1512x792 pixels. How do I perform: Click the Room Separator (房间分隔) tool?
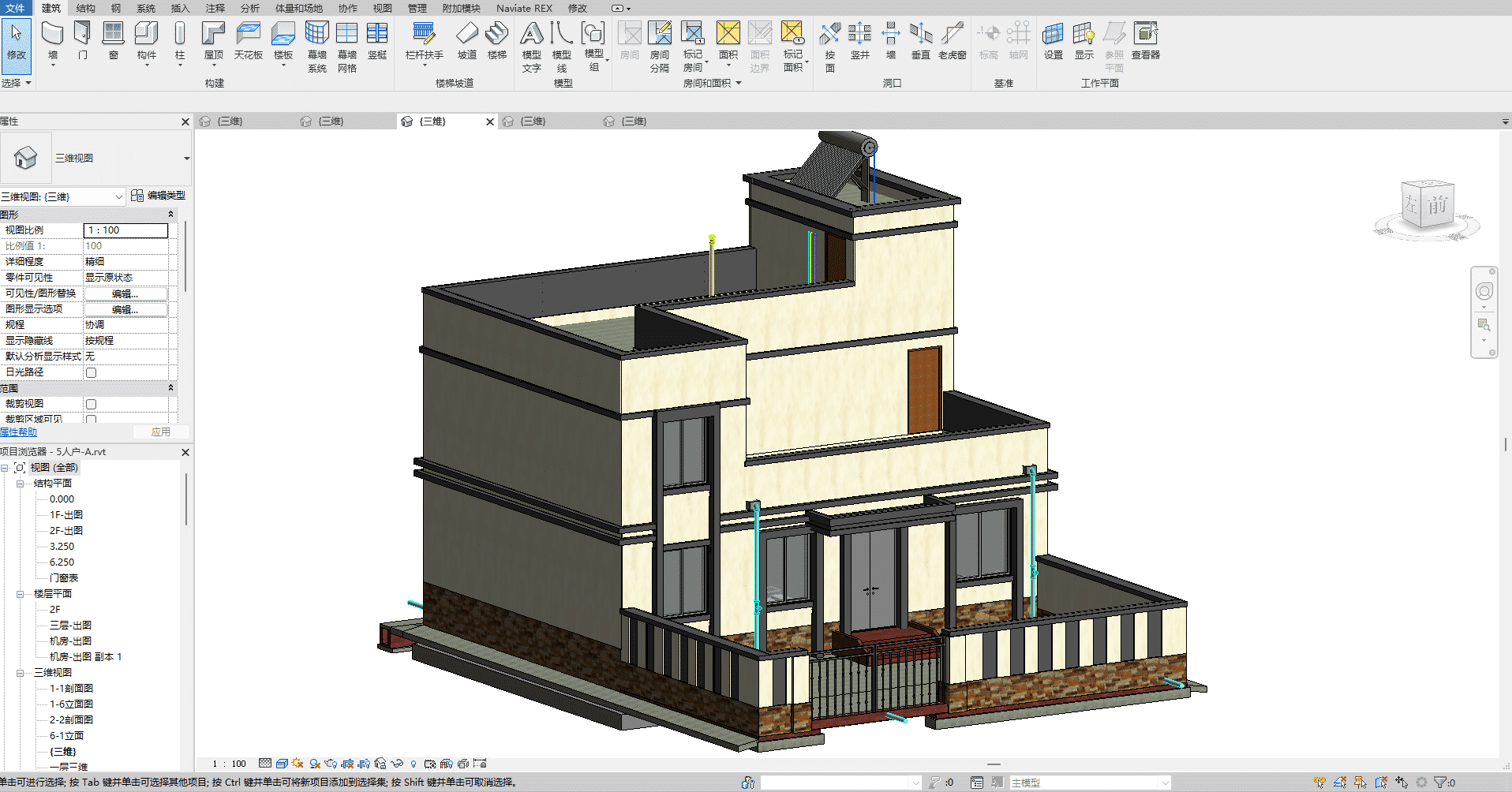pos(660,47)
